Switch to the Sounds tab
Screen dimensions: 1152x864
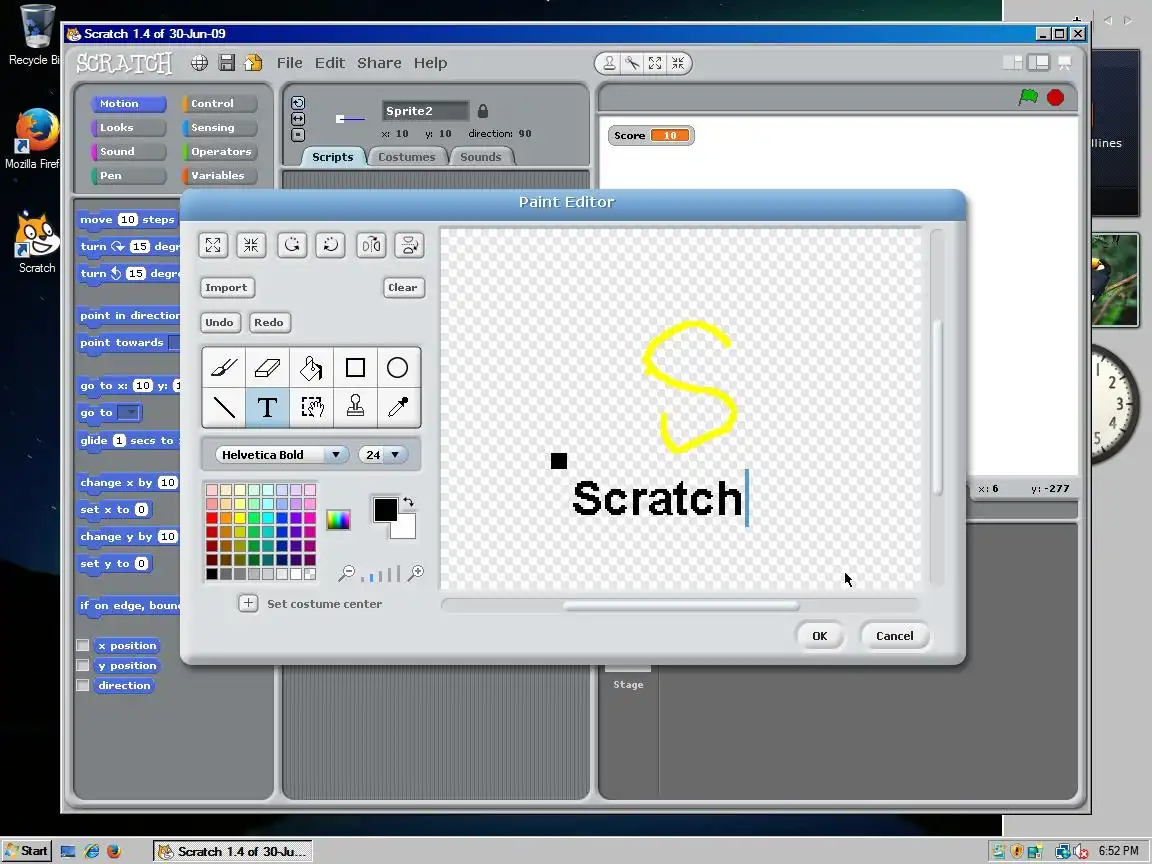click(480, 156)
